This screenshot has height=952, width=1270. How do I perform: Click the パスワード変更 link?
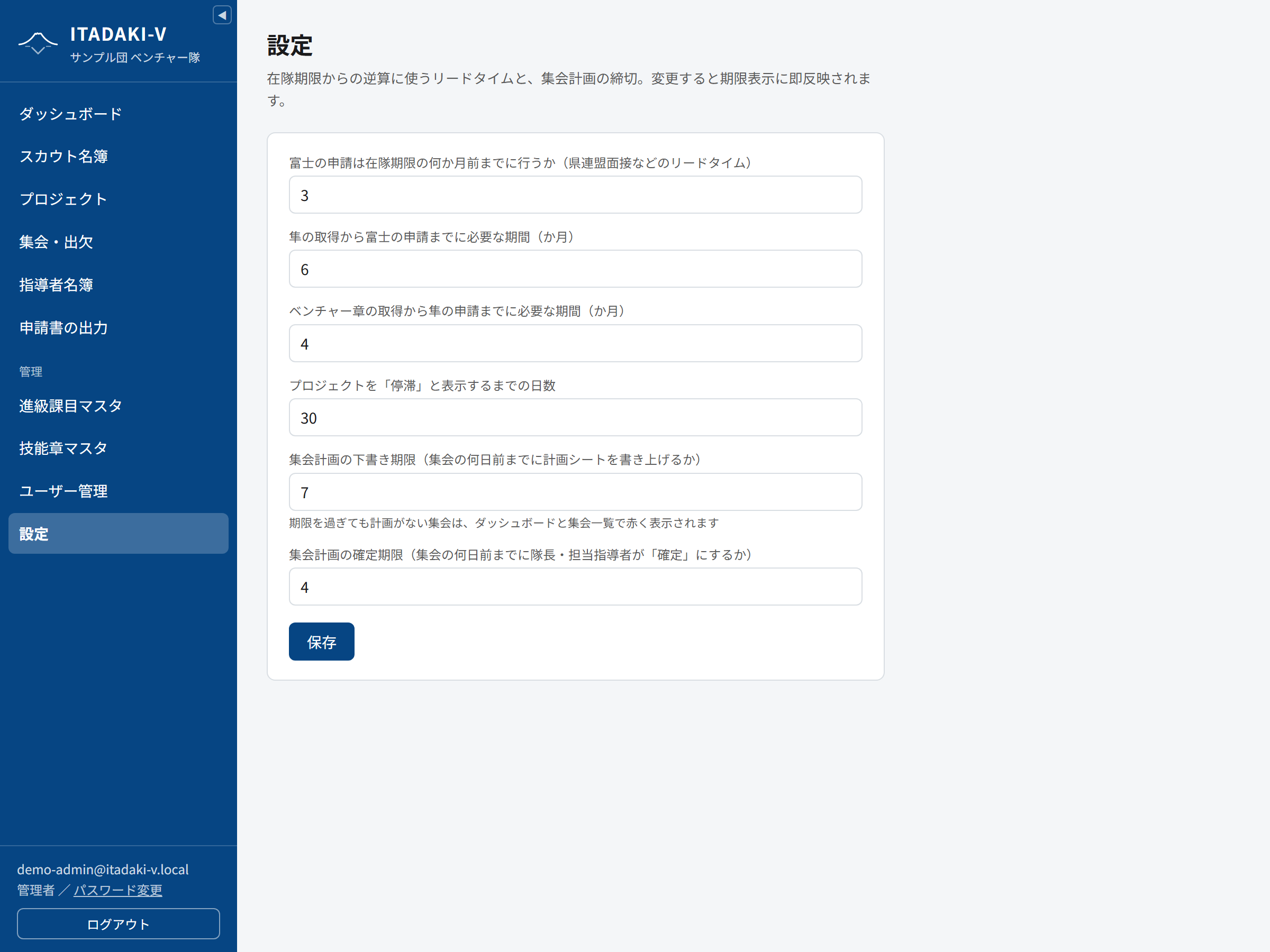coord(117,890)
